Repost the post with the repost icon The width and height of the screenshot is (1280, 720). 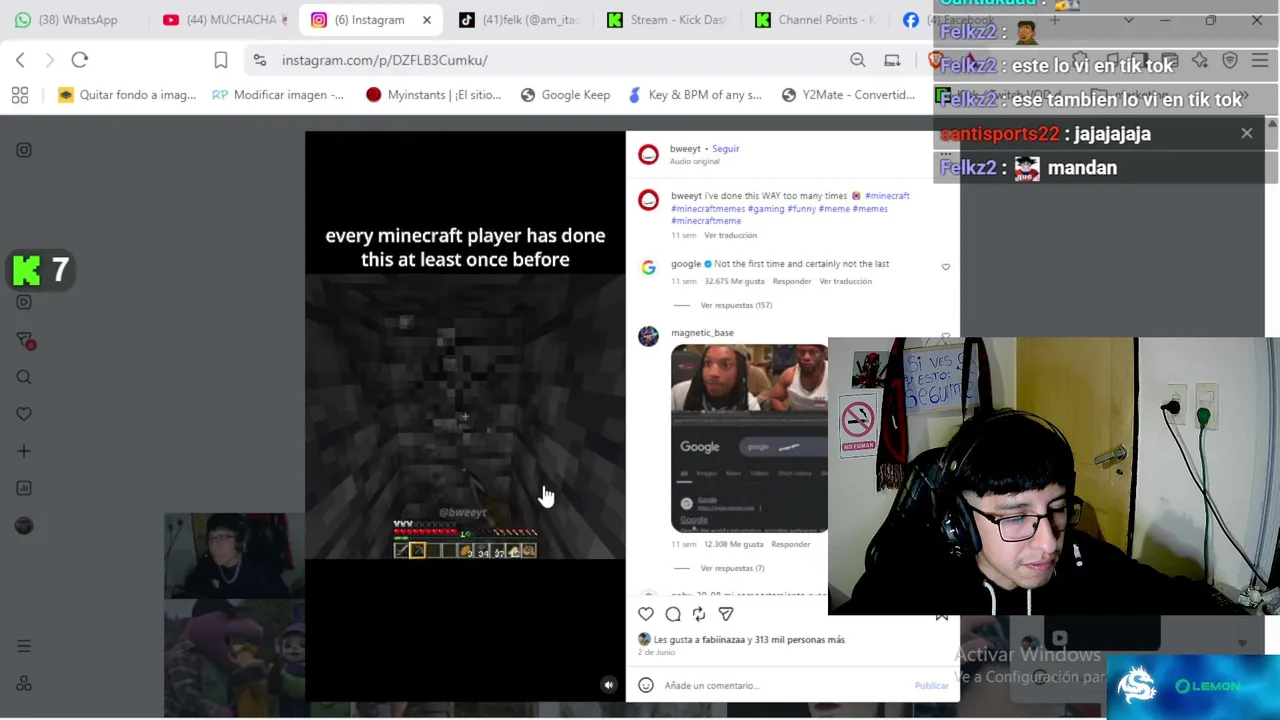tap(699, 614)
